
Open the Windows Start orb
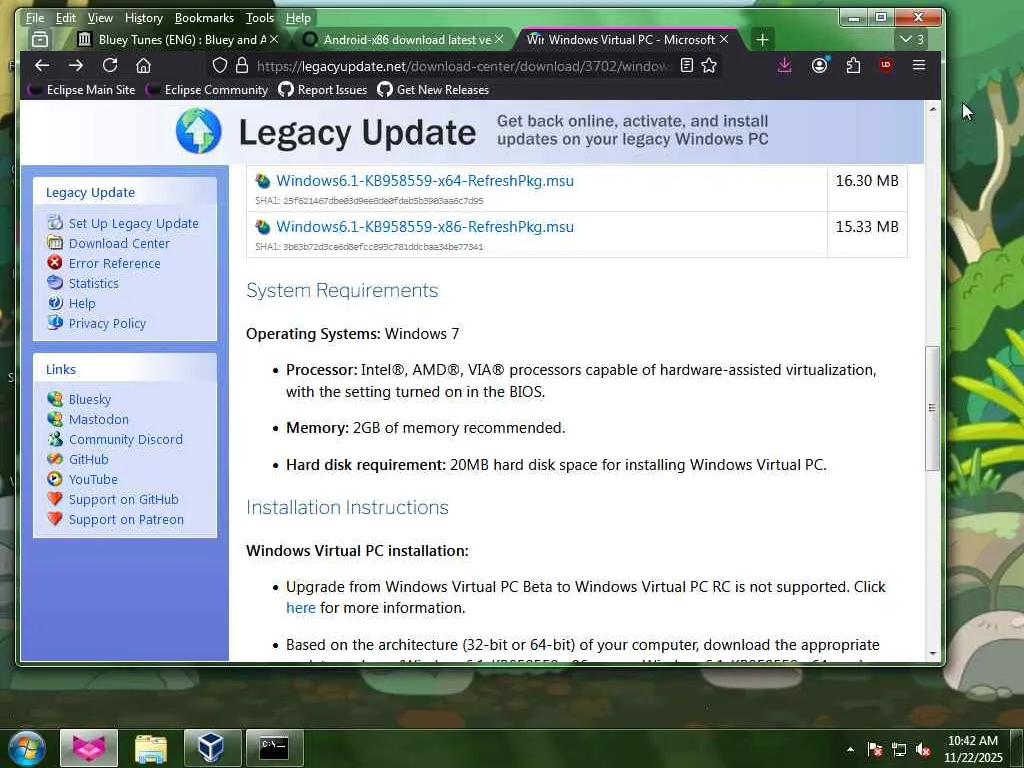pos(27,748)
